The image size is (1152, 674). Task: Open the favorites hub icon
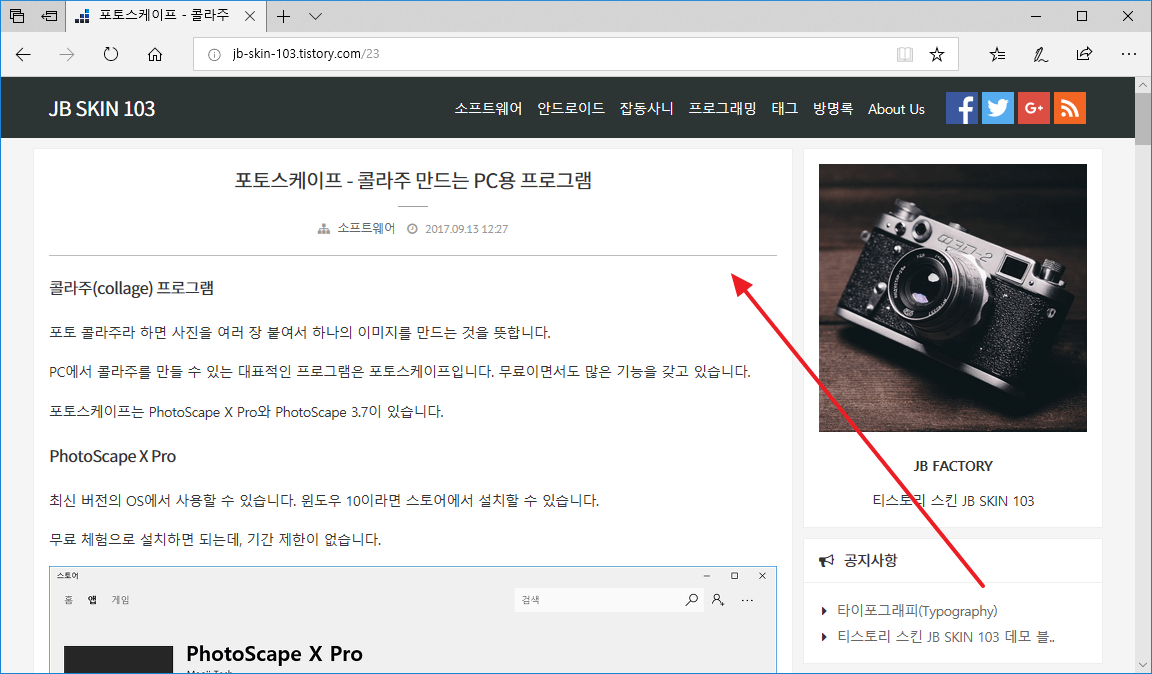pyautogui.click(x=997, y=54)
